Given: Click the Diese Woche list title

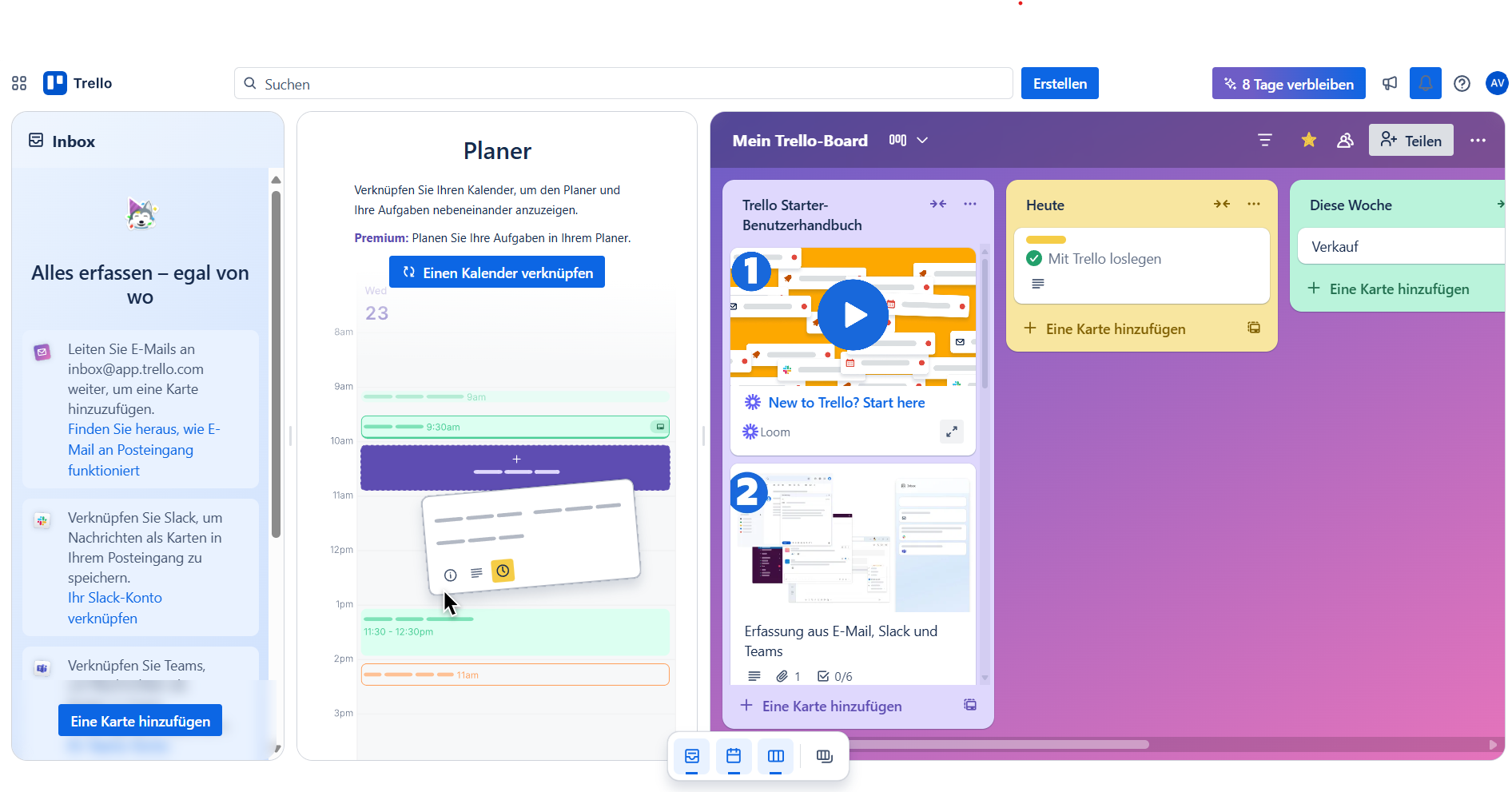Looking at the screenshot, I should click(x=1351, y=205).
